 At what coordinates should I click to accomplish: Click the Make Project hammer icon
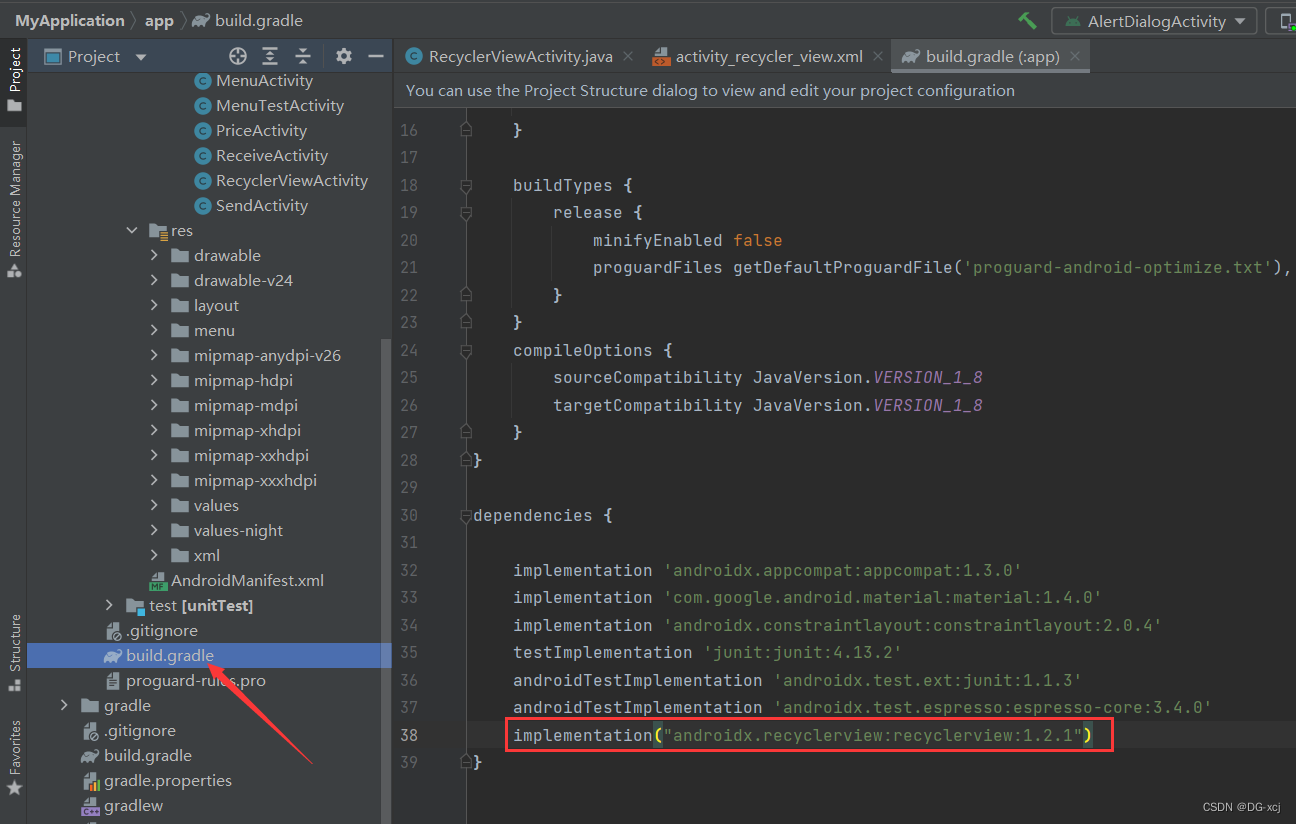click(1027, 21)
